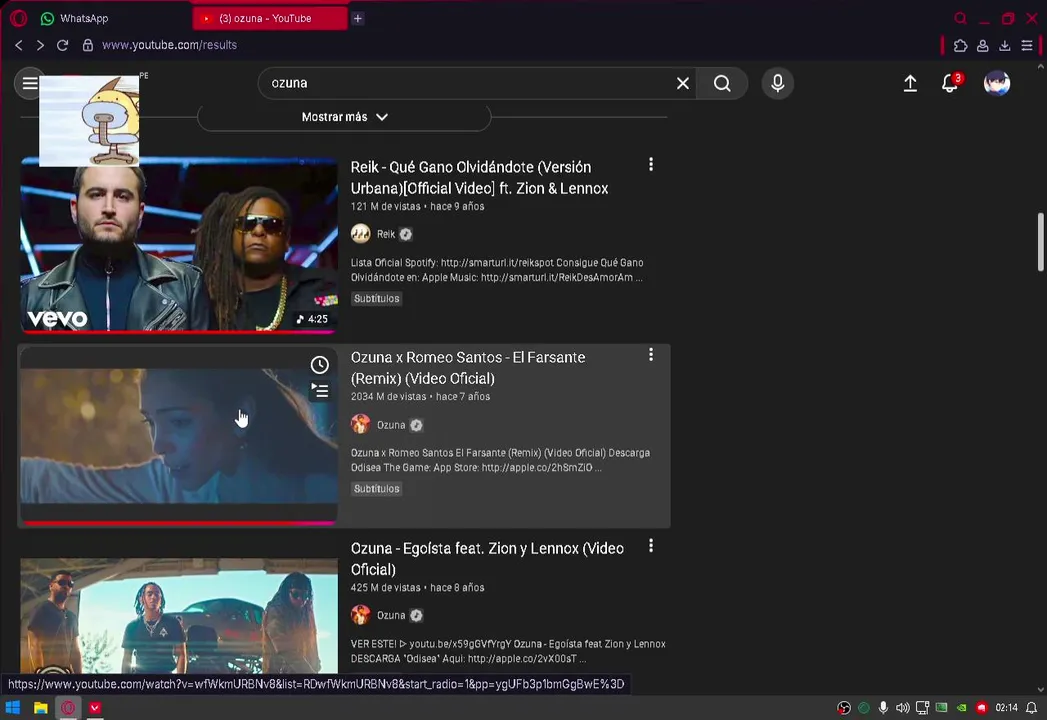Open OBS tray icon
The image size is (1047, 720).
pos(844,708)
